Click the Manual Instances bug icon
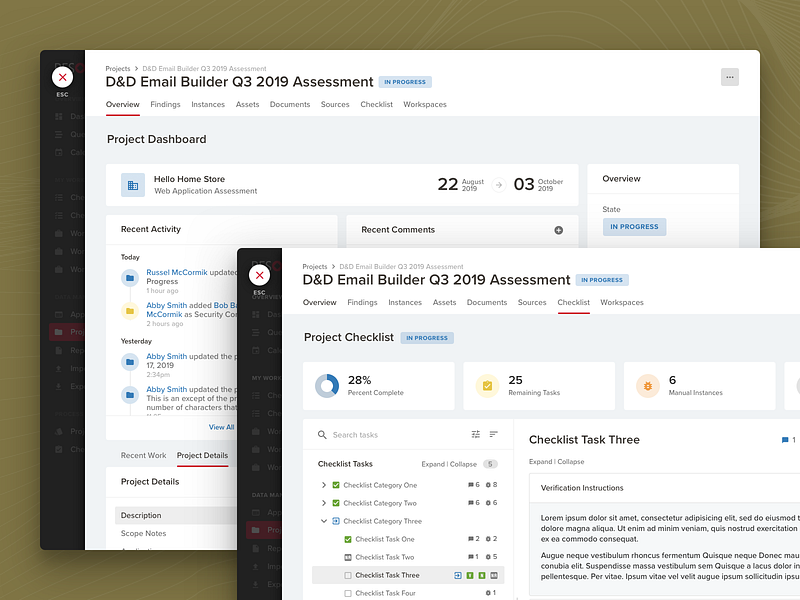This screenshot has height=600, width=800. 647,386
